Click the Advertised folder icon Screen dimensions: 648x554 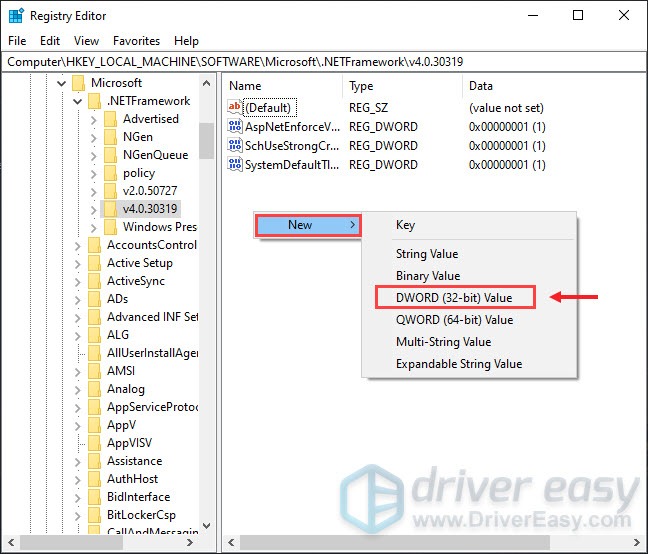(x=110, y=119)
